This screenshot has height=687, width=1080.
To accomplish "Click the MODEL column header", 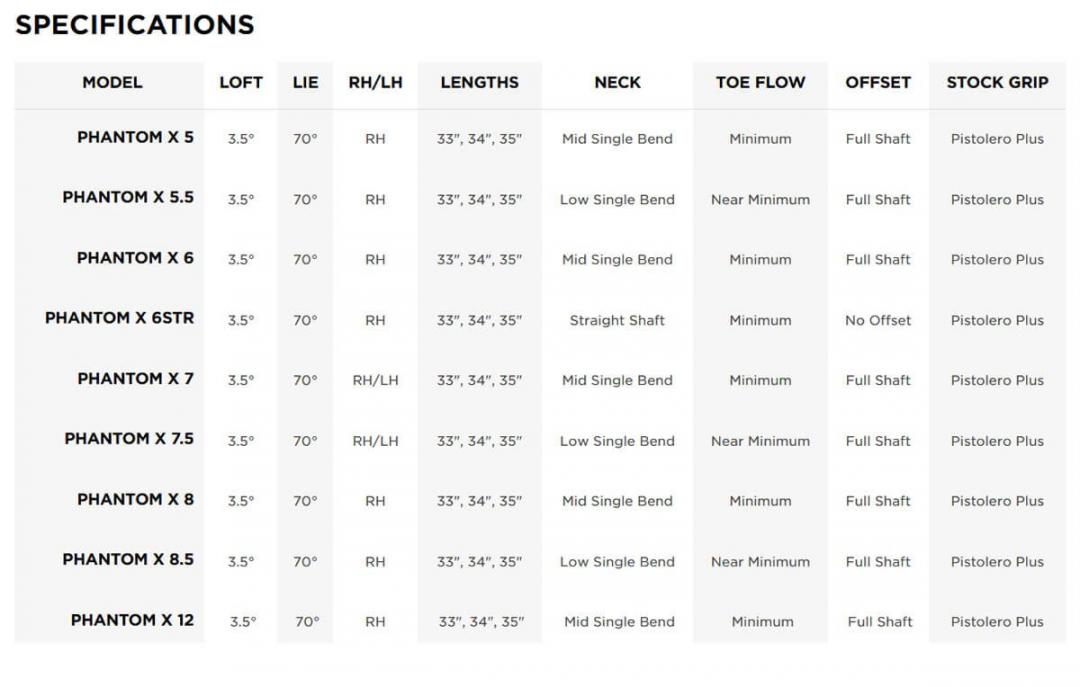I will pos(112,83).
